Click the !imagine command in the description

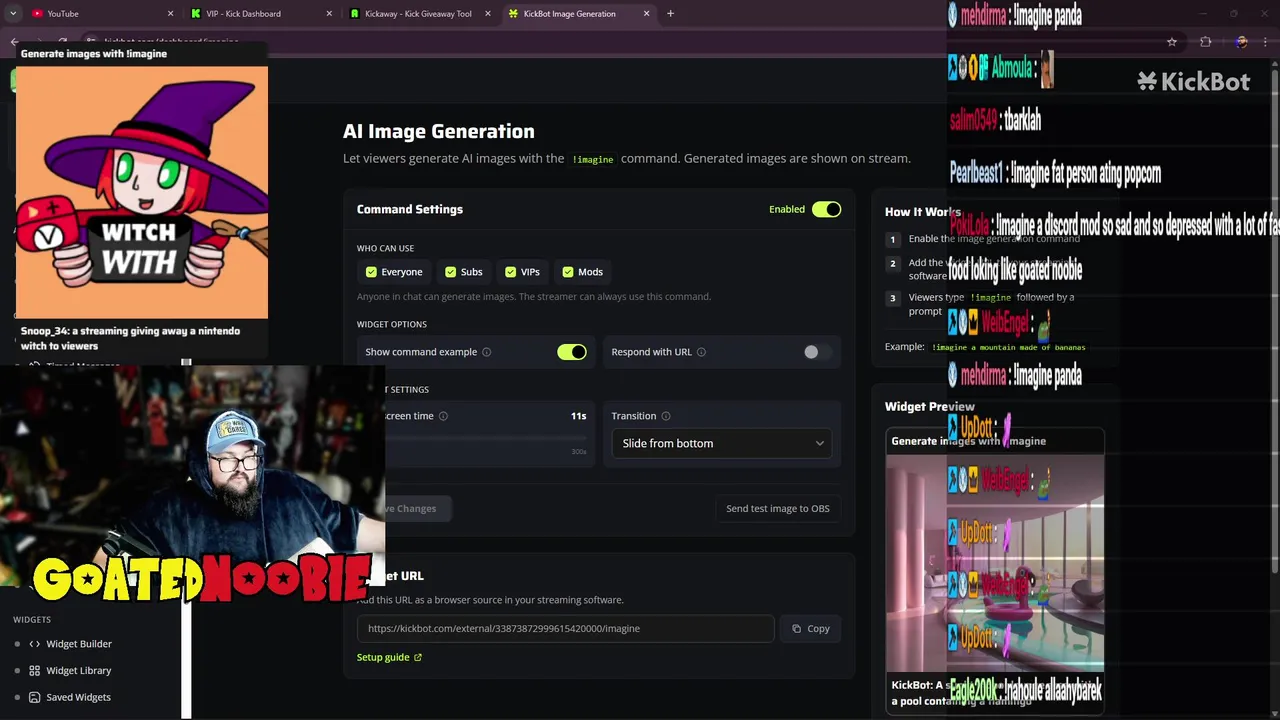(x=593, y=159)
